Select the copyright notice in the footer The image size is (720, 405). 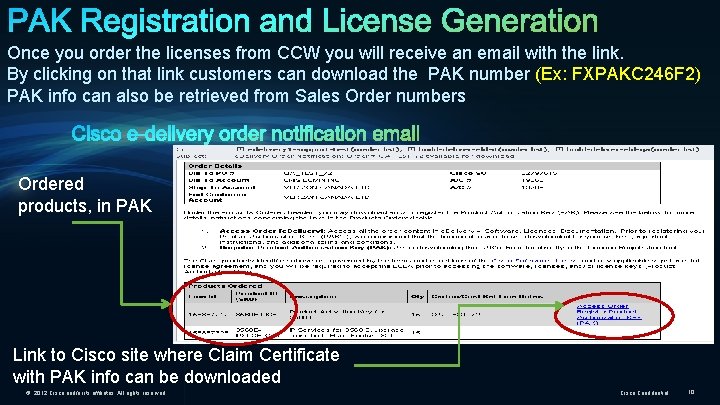pos(96,393)
